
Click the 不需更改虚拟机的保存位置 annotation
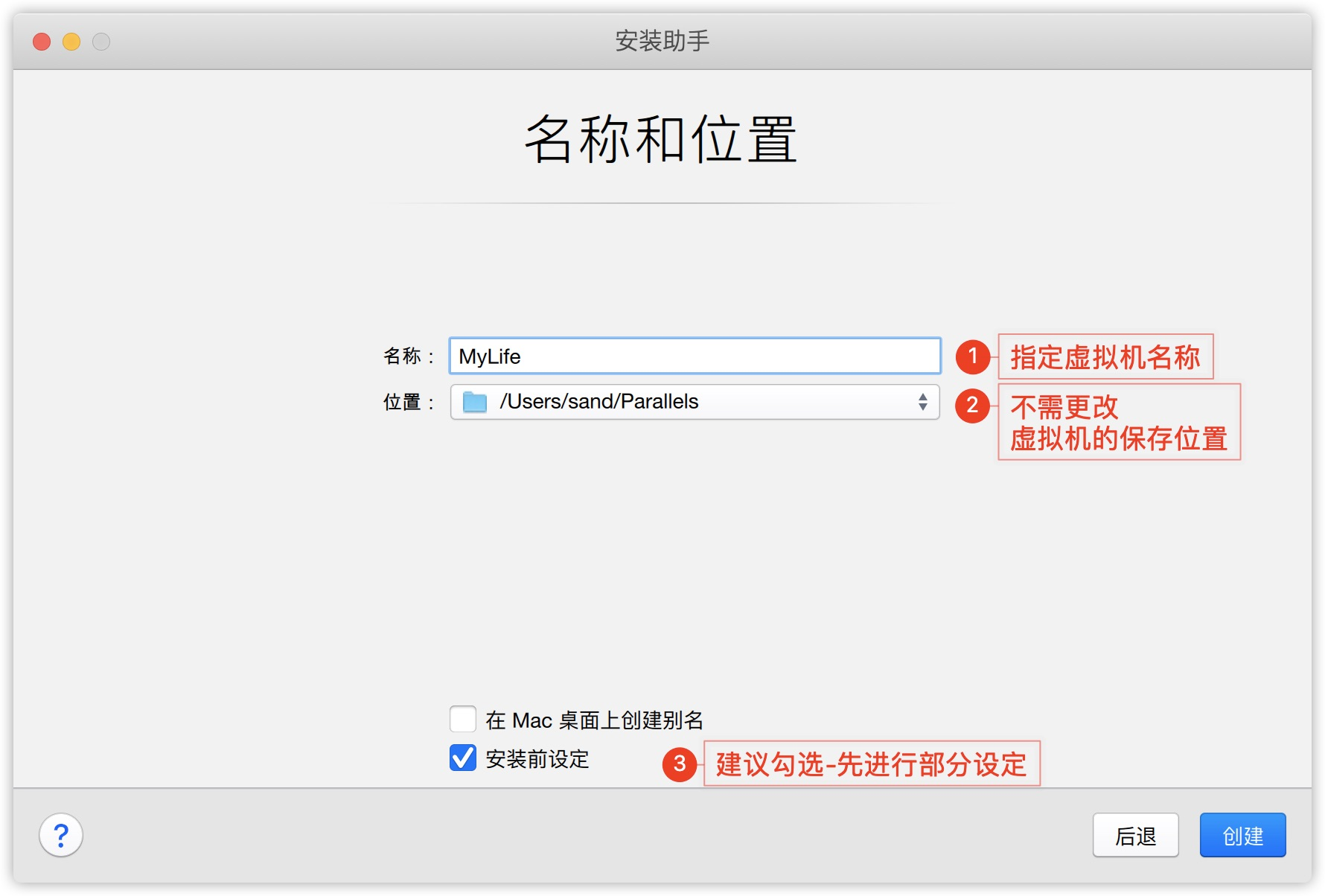(1119, 422)
